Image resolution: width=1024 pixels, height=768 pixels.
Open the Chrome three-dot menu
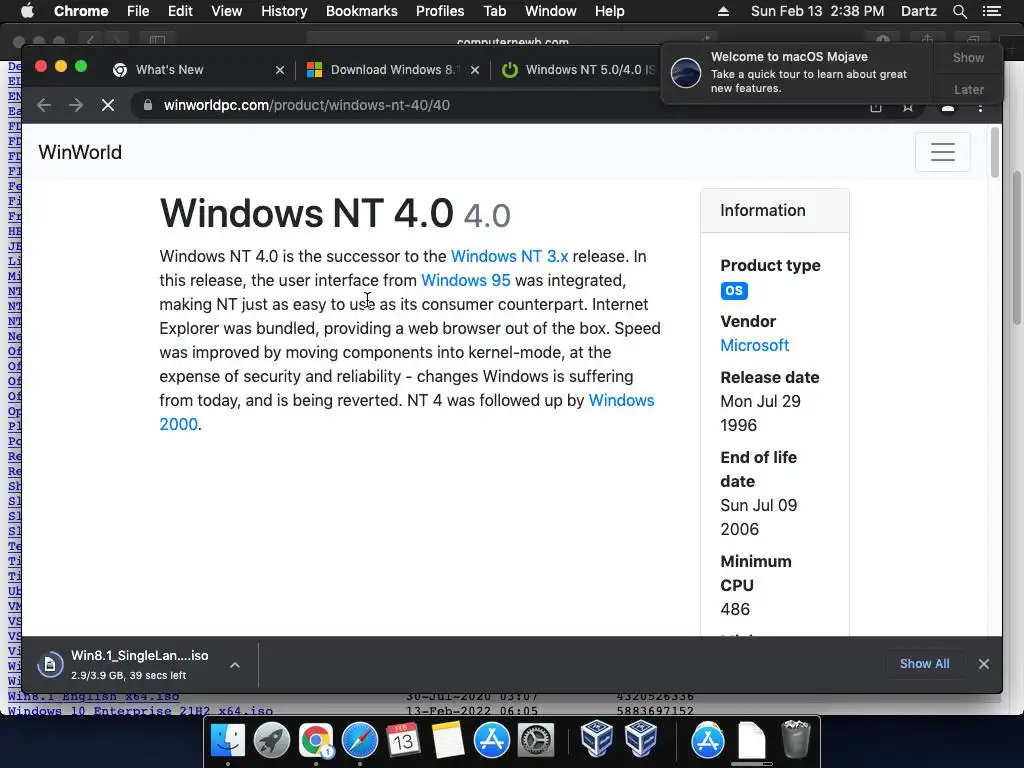[x=980, y=106]
